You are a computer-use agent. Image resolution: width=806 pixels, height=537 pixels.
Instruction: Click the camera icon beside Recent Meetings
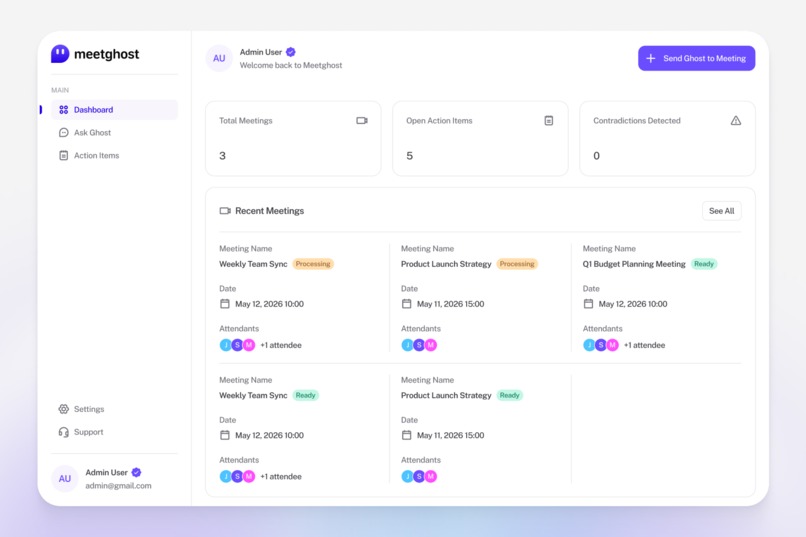tap(225, 211)
